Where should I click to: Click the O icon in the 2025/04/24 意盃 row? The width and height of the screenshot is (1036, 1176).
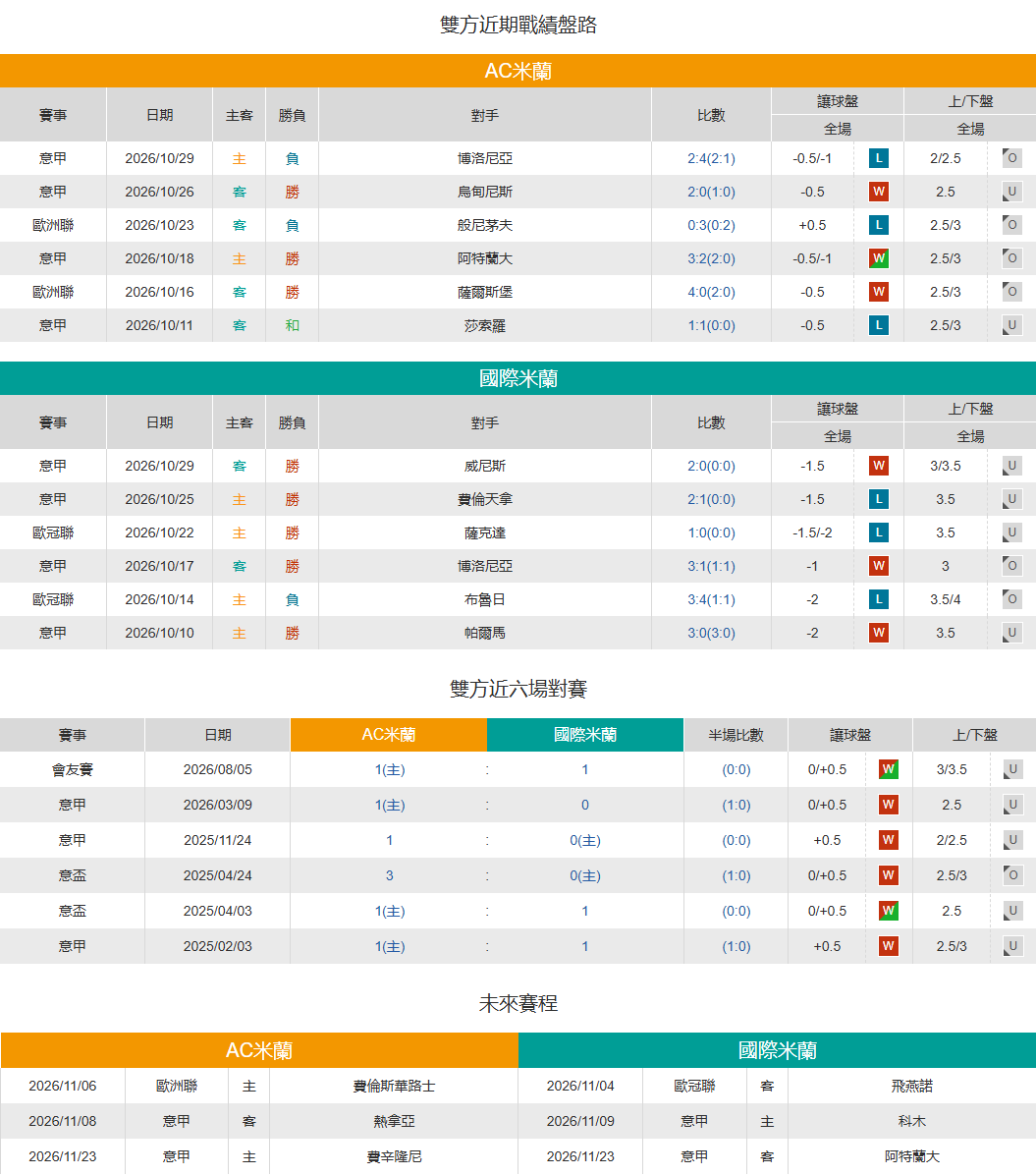[x=1012, y=875]
